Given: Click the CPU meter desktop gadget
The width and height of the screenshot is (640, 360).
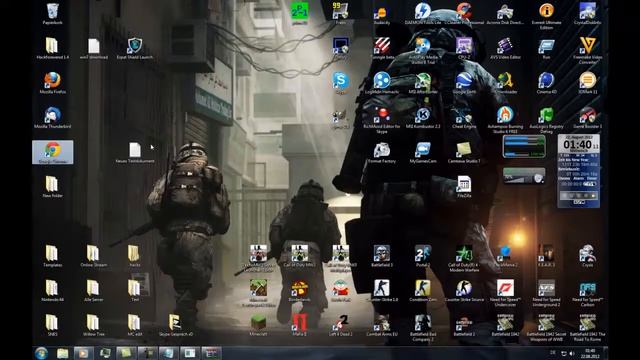Looking at the screenshot, I should coord(524,147).
